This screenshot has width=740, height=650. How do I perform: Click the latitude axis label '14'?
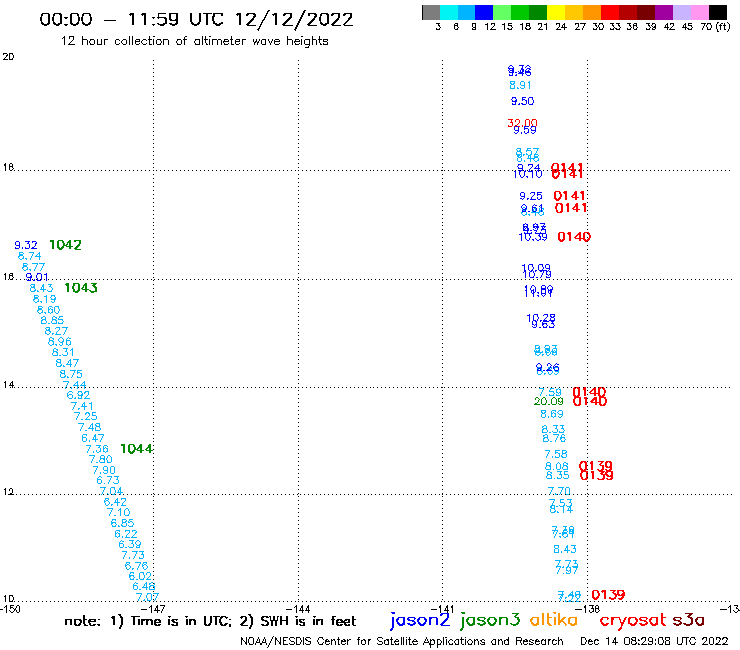(8, 385)
